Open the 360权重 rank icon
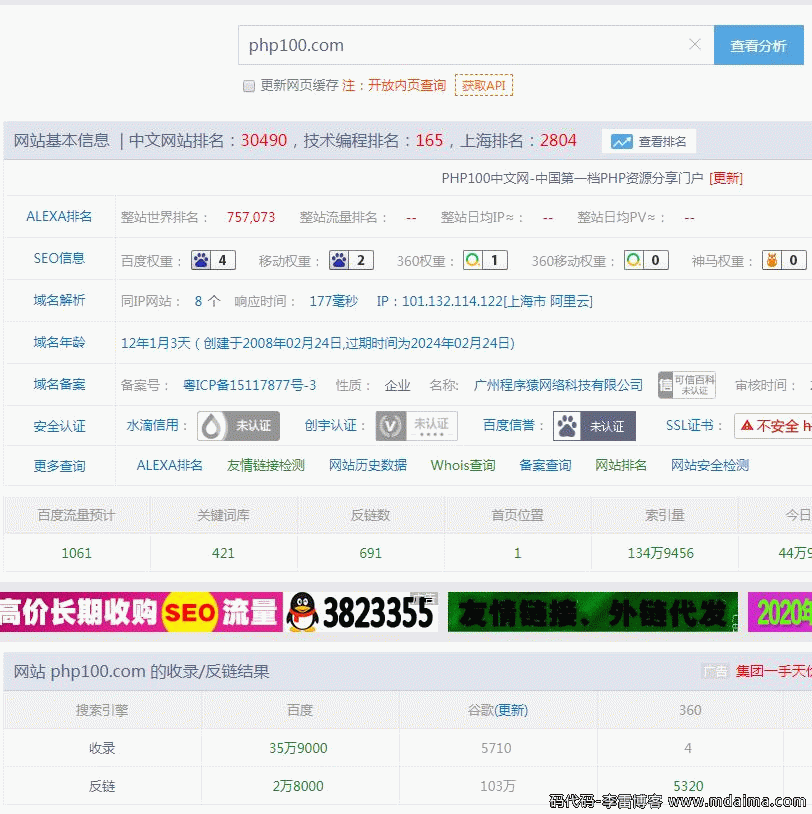Viewport: 812px width, 814px height. 470,258
